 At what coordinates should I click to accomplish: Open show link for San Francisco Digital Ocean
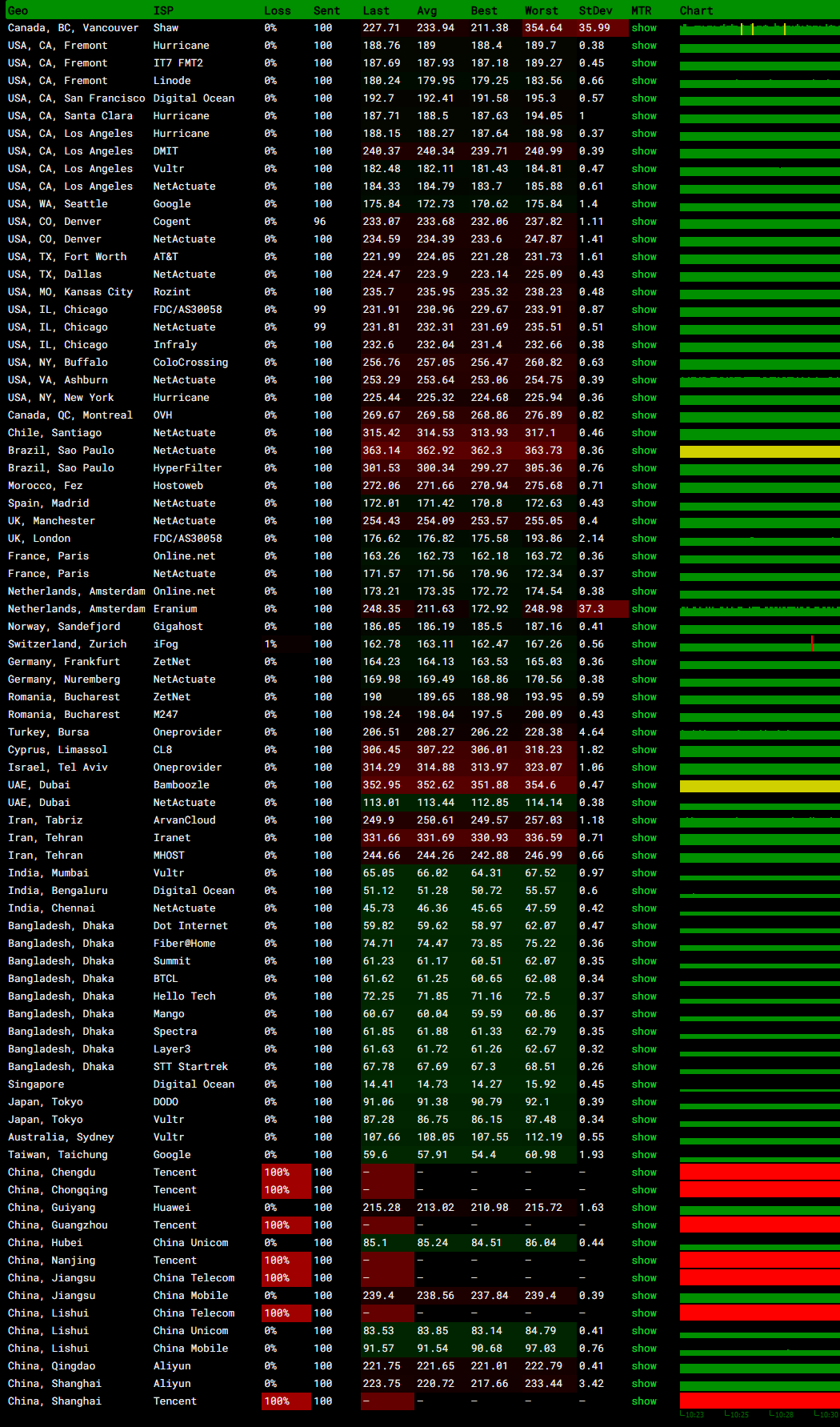(643, 98)
